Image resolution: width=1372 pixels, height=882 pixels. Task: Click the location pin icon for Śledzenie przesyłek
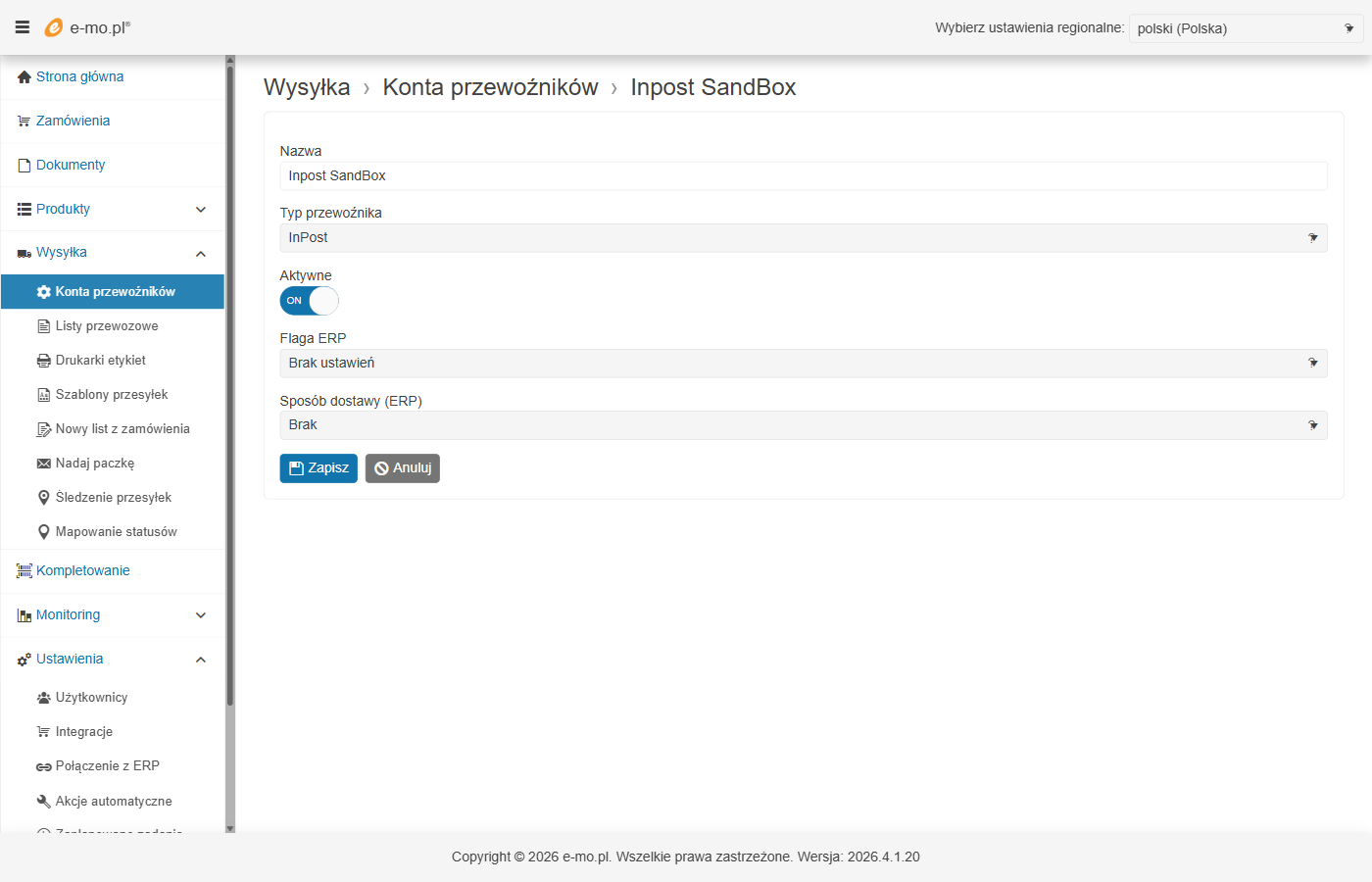click(x=43, y=498)
